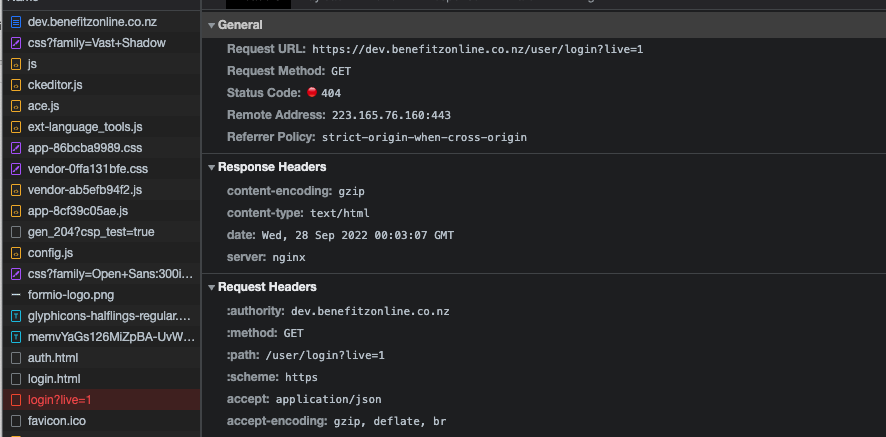
Task: Collapse the General section
Action: pyautogui.click(x=211, y=25)
